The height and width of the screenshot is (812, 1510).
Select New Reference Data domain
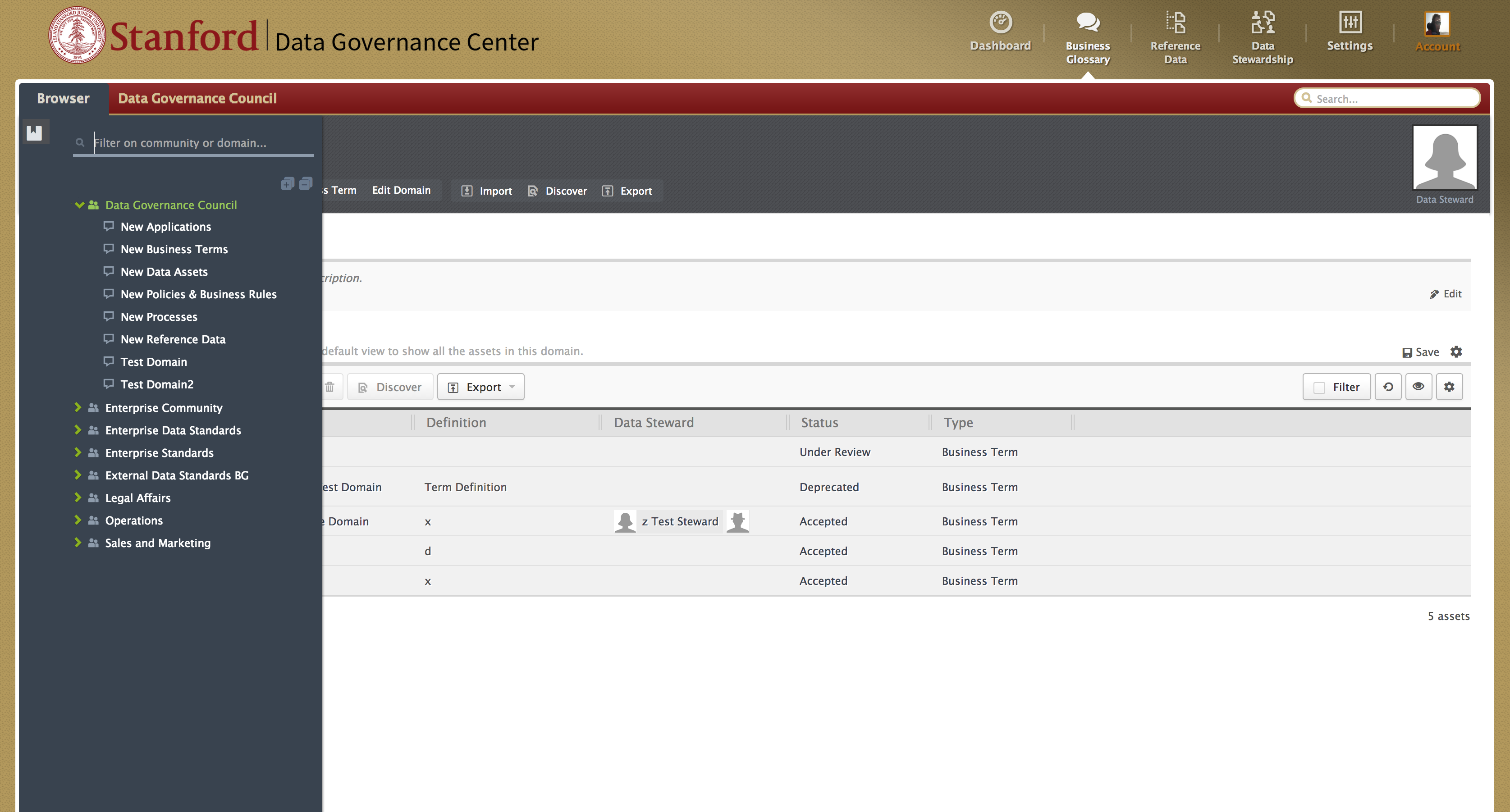point(173,339)
